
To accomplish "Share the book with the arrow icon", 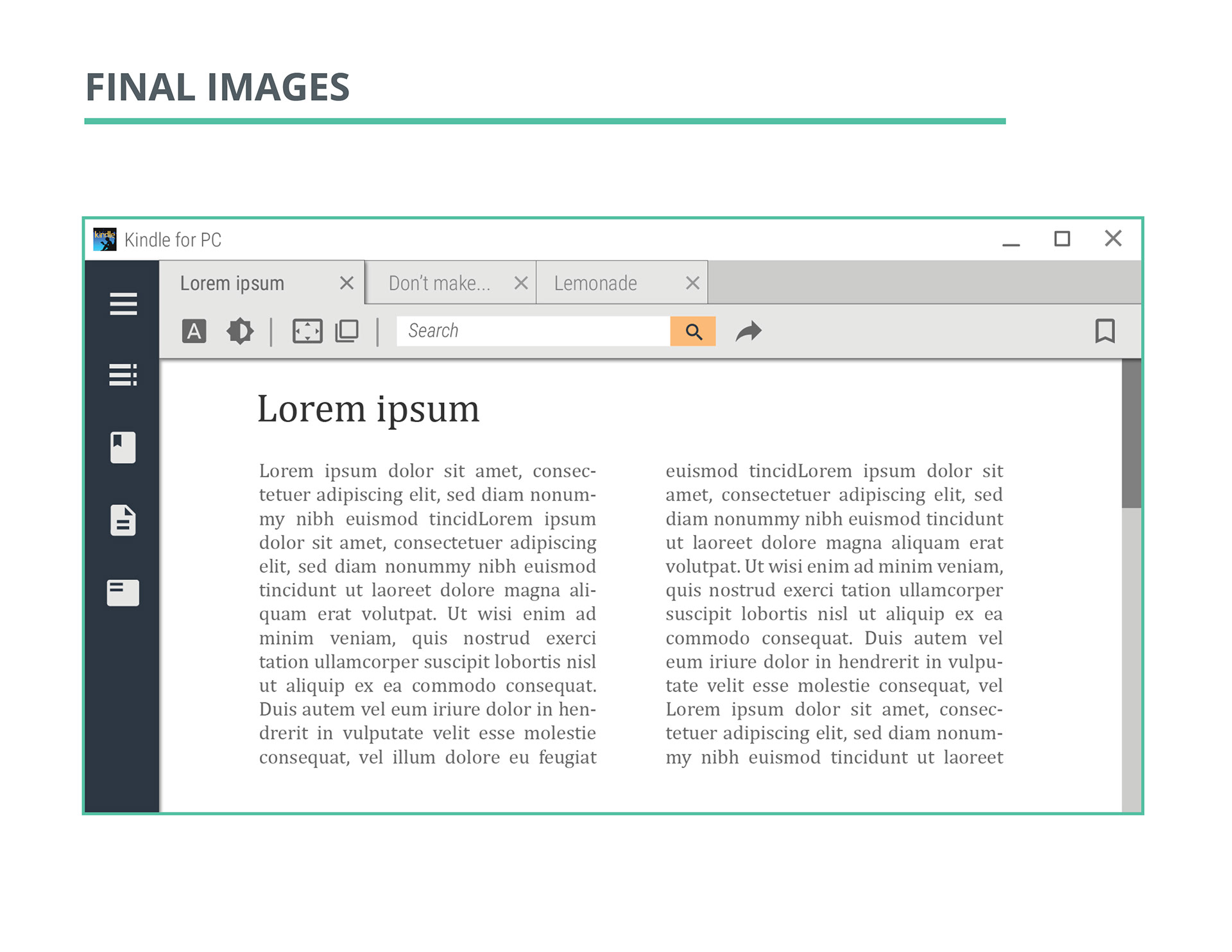I will click(x=748, y=331).
